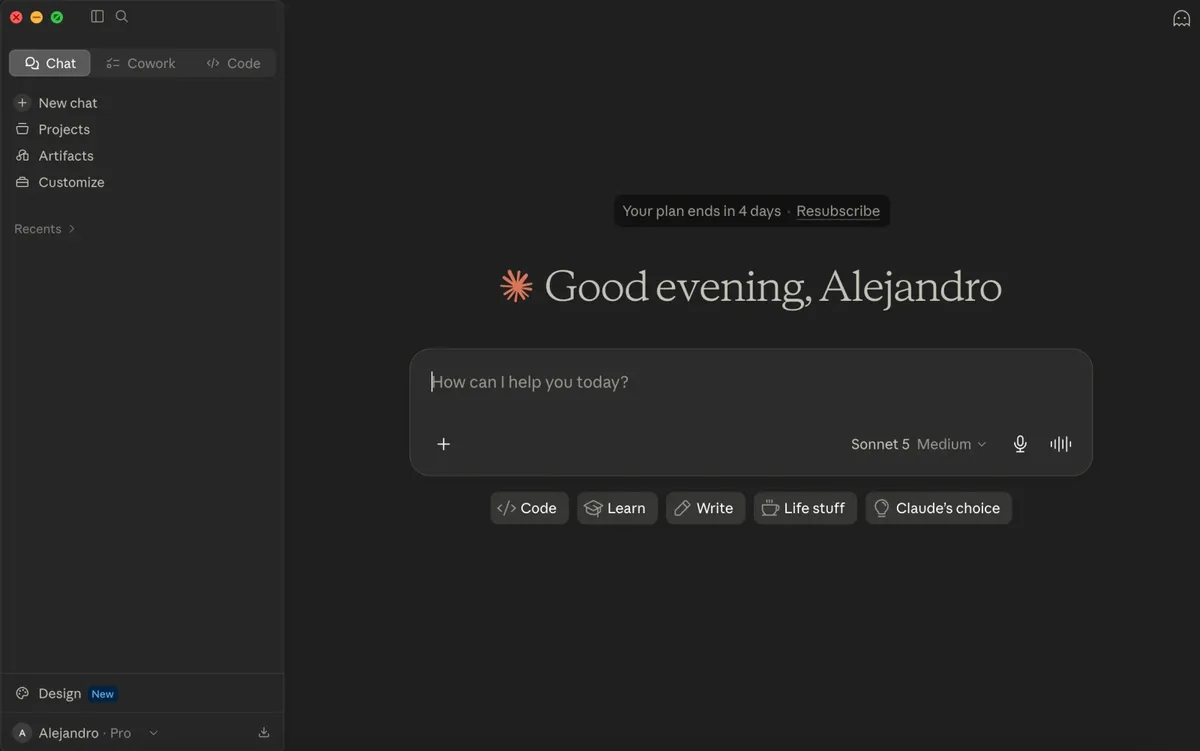Expand the Recents chevron
This screenshot has height=751, width=1200.
71,229
